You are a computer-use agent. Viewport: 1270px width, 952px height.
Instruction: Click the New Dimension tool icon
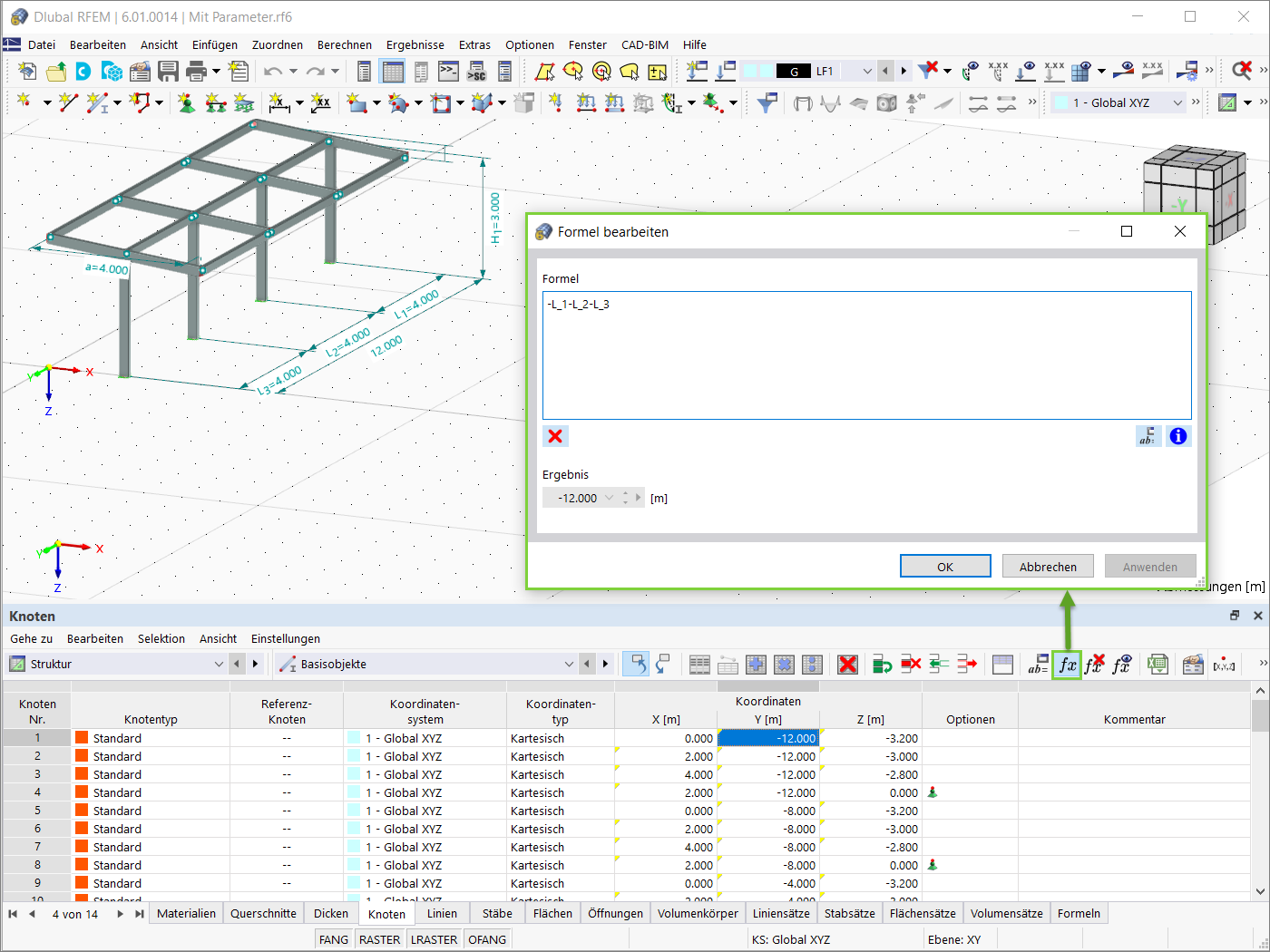point(279,102)
